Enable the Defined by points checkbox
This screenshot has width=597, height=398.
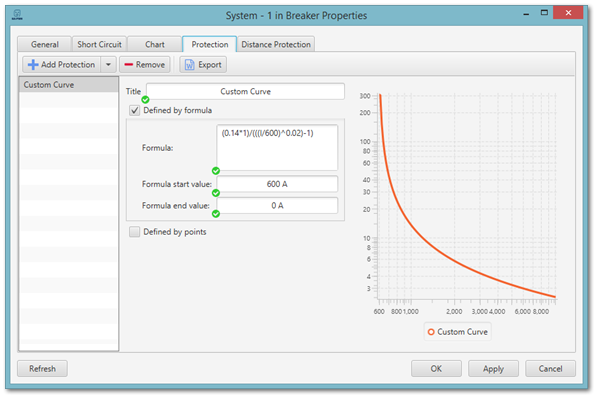(134, 232)
